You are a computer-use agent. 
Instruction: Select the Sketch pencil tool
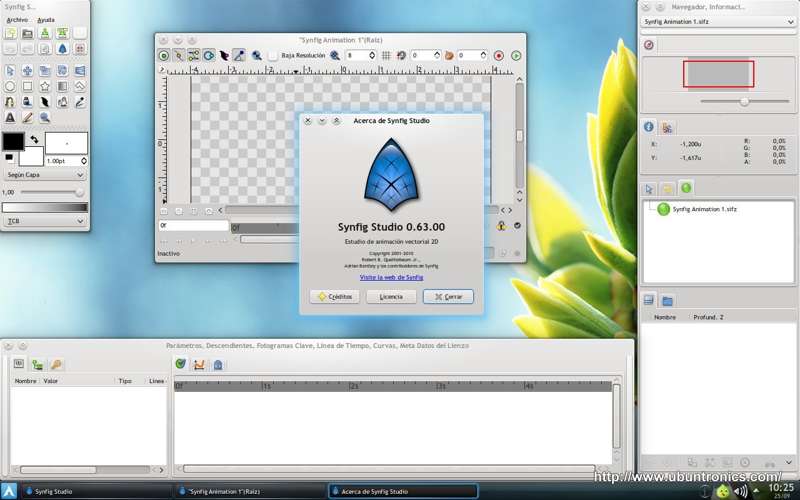(28, 117)
